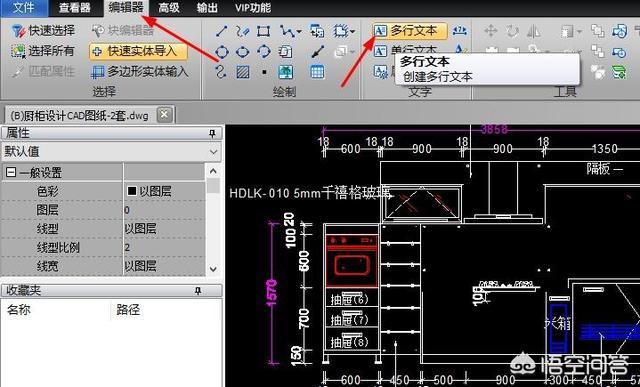Select the Spline curve tool
640x387 pixels.
pyautogui.click(x=221, y=72)
